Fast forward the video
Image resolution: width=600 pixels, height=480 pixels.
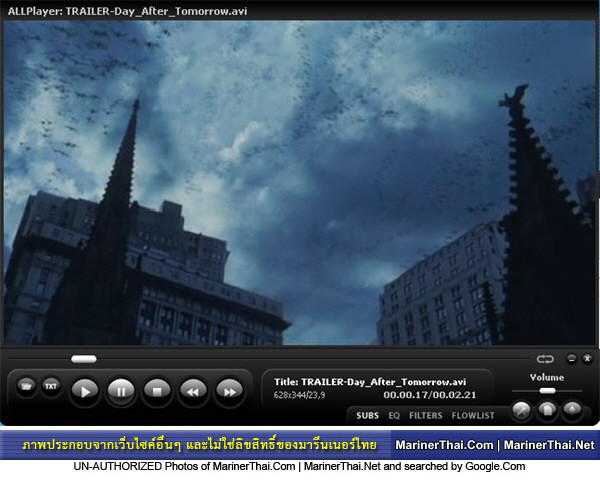point(229,391)
